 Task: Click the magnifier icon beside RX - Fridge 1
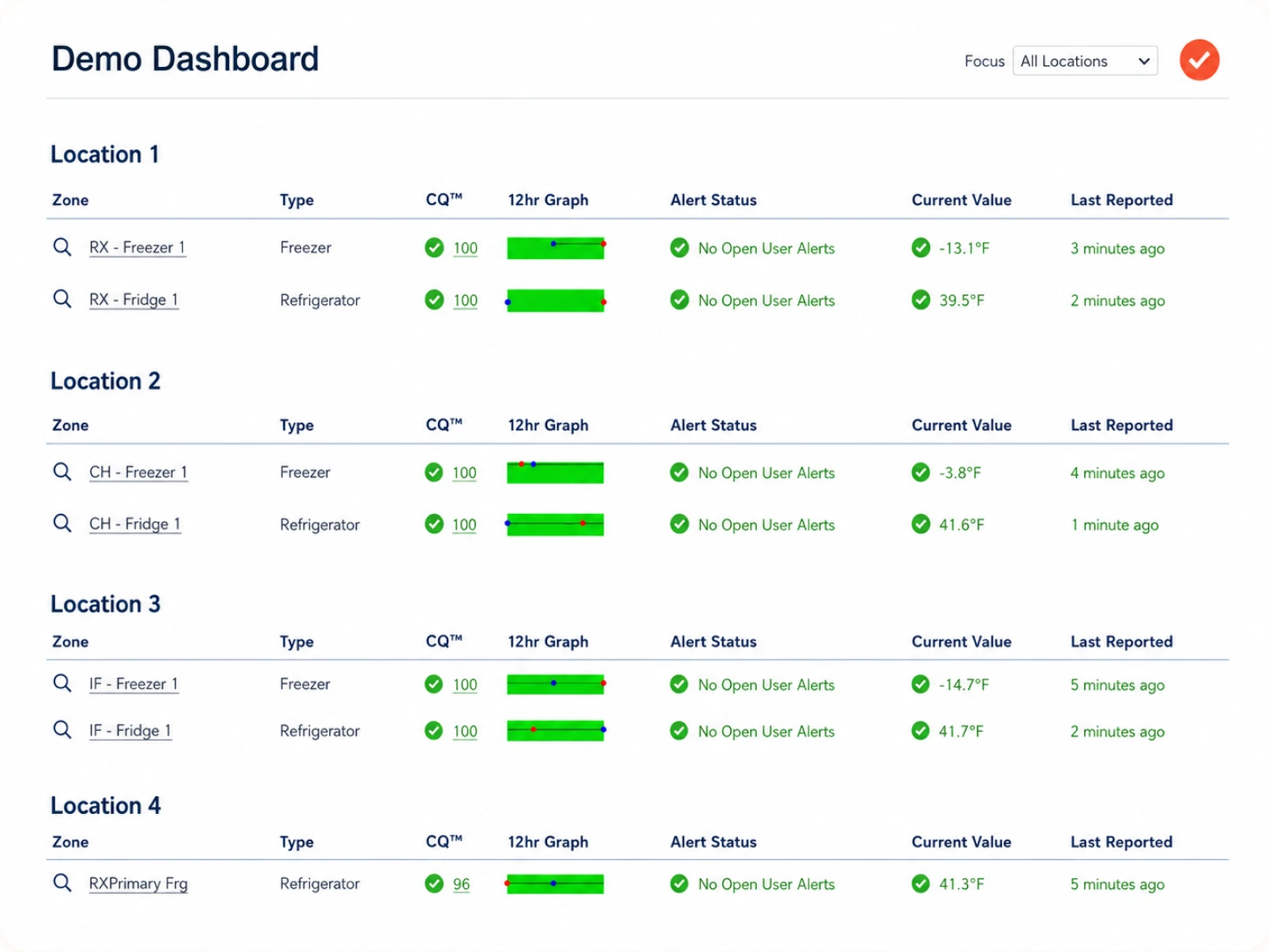(x=62, y=299)
